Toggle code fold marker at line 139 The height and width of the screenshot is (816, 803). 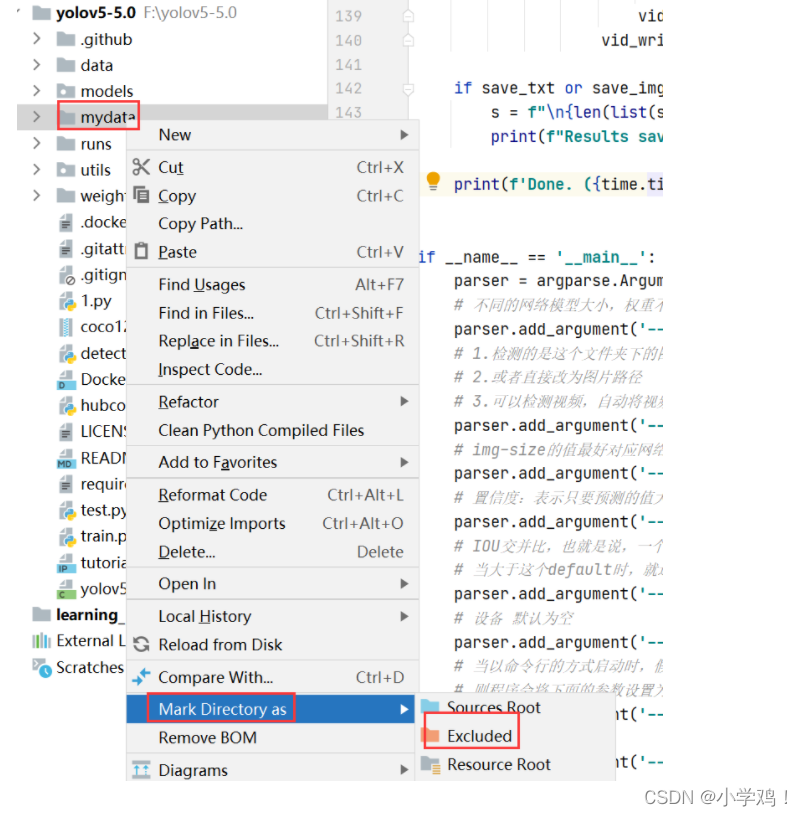pyautogui.click(x=408, y=16)
